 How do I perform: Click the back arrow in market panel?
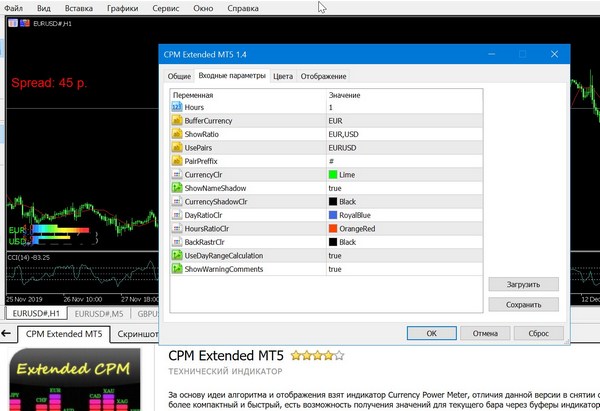click(x=7, y=334)
